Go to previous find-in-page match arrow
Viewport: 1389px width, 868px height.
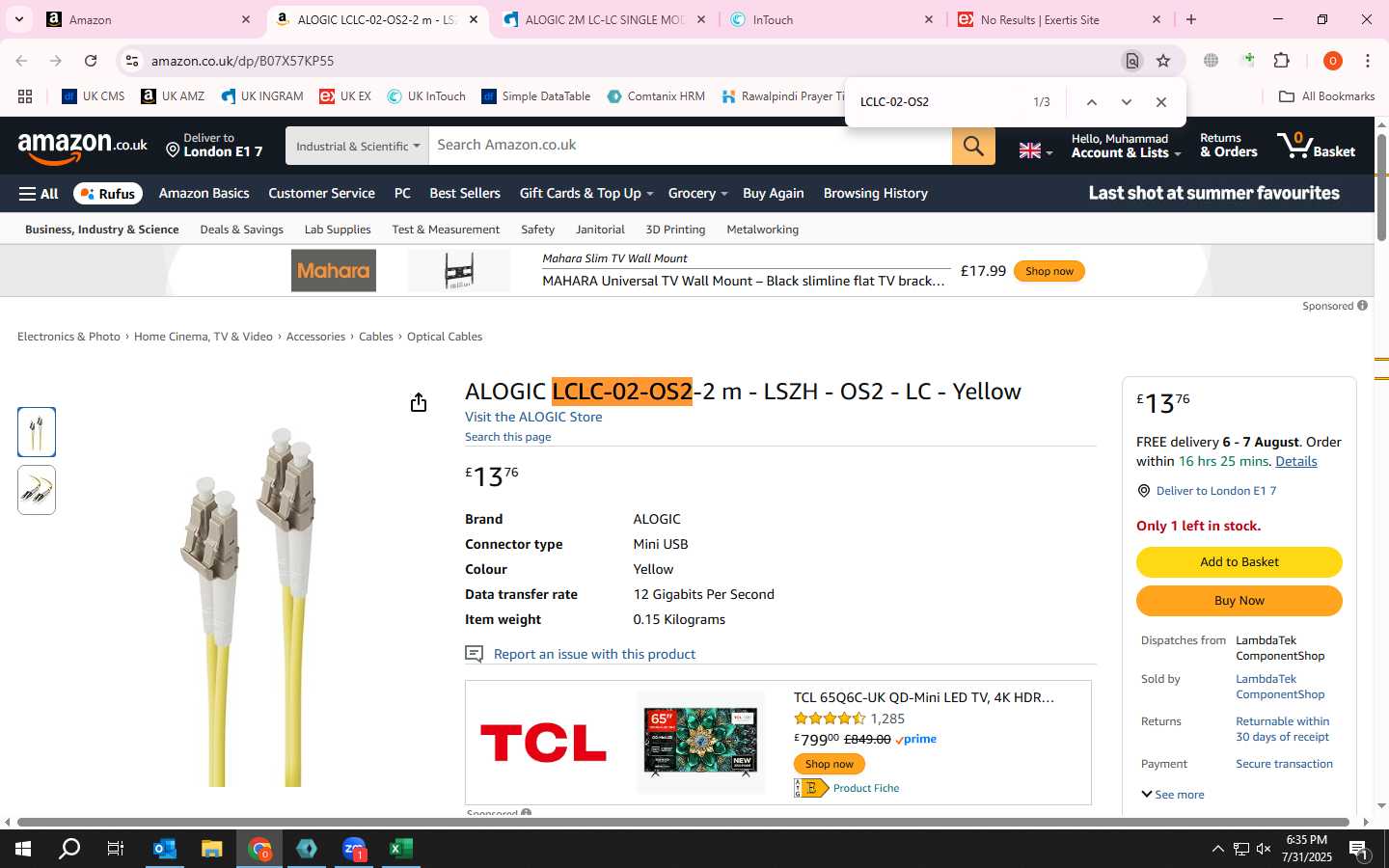tap(1091, 102)
